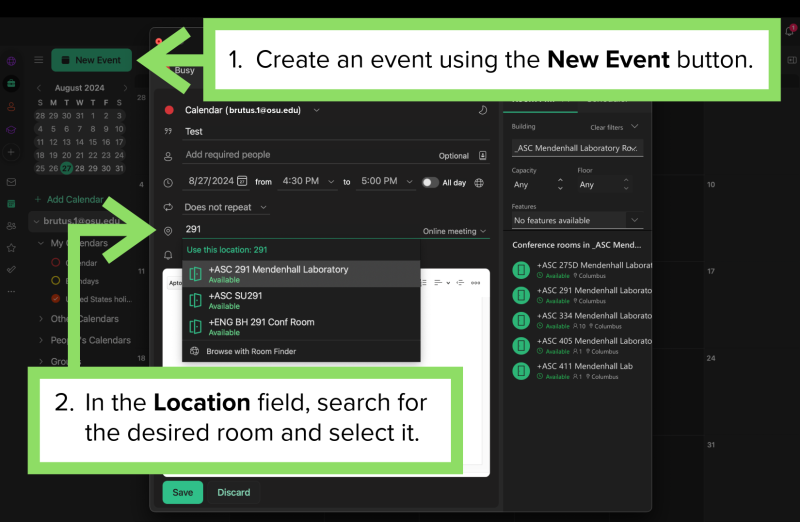This screenshot has width=800, height=522.
Task: Select +ASC 275D Mendenhall room in Room Finder
Action: pyautogui.click(x=582, y=269)
